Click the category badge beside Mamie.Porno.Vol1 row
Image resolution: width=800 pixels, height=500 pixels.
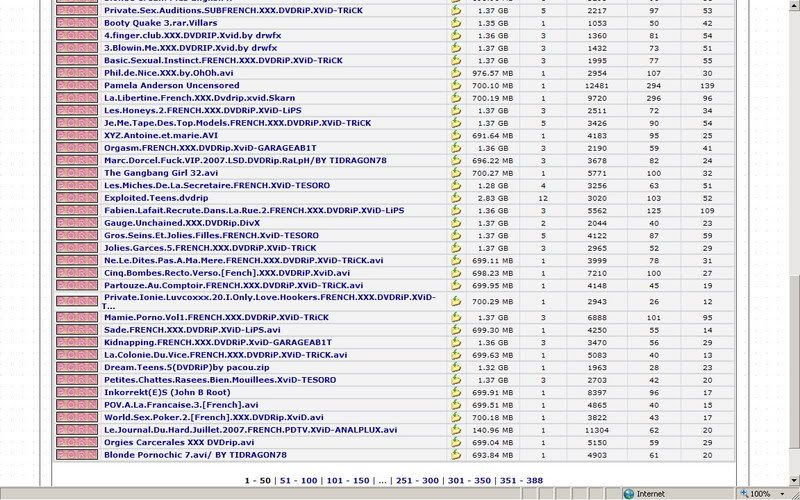tap(77, 317)
